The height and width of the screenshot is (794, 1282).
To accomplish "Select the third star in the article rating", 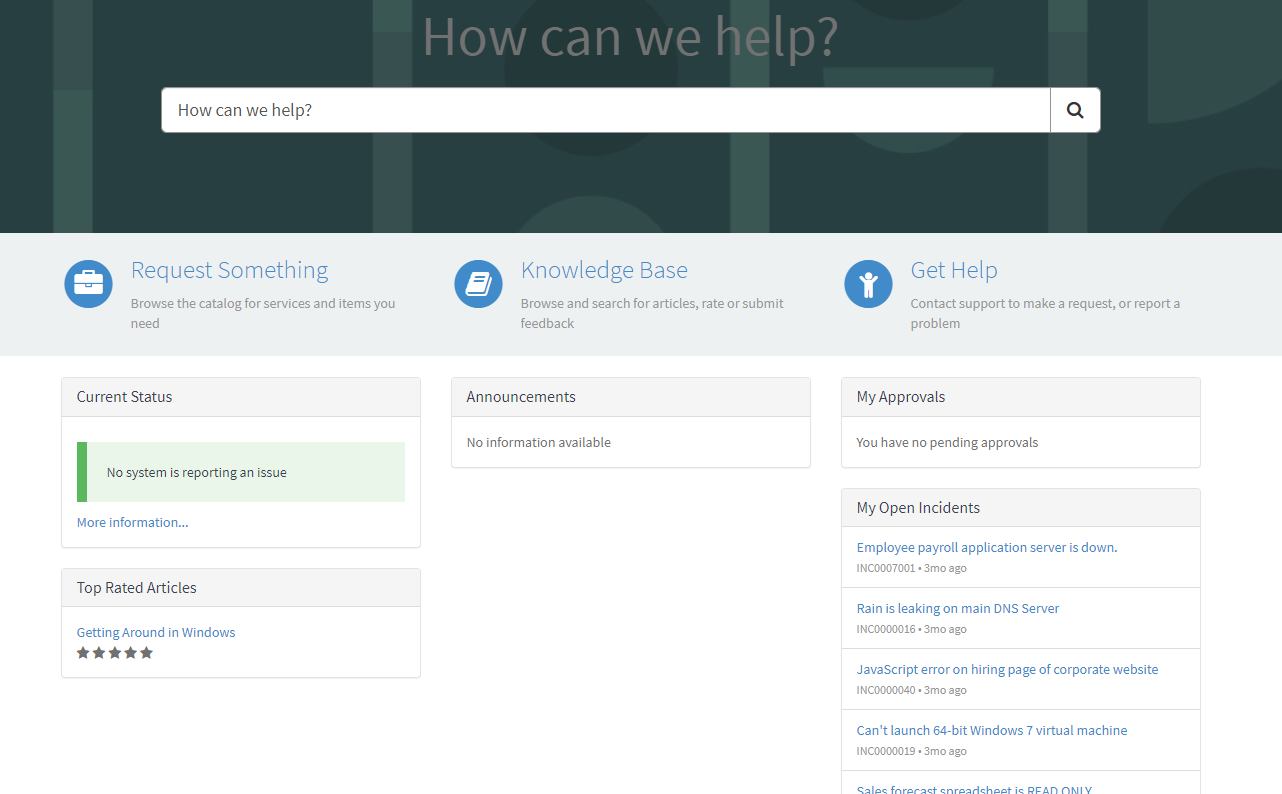I will pos(115,652).
